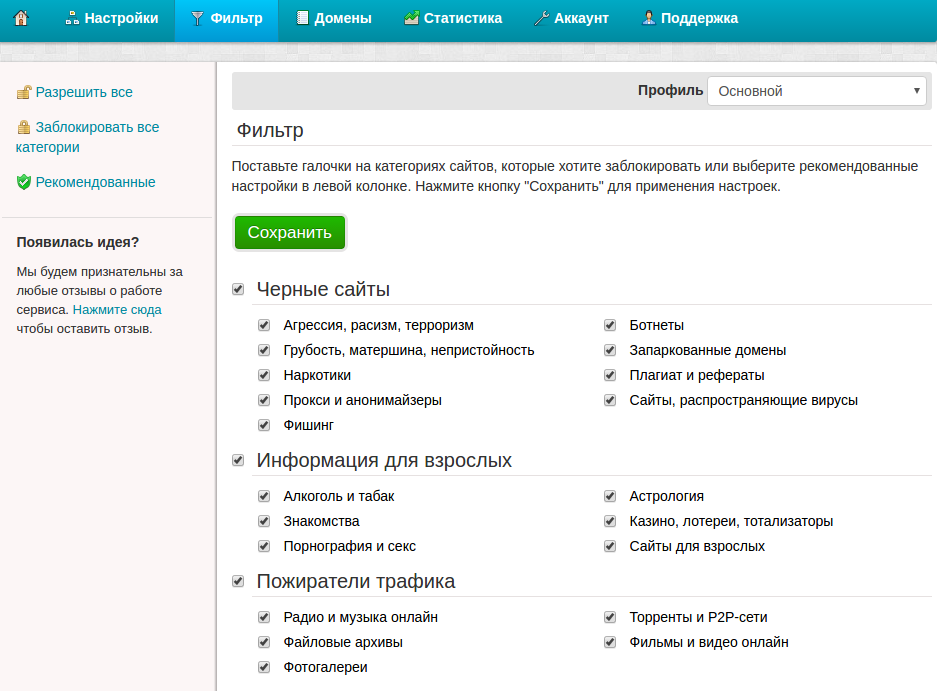
Task: Uncheck Радио и музыка онлайн checkbox
Action: pyautogui.click(x=264, y=617)
